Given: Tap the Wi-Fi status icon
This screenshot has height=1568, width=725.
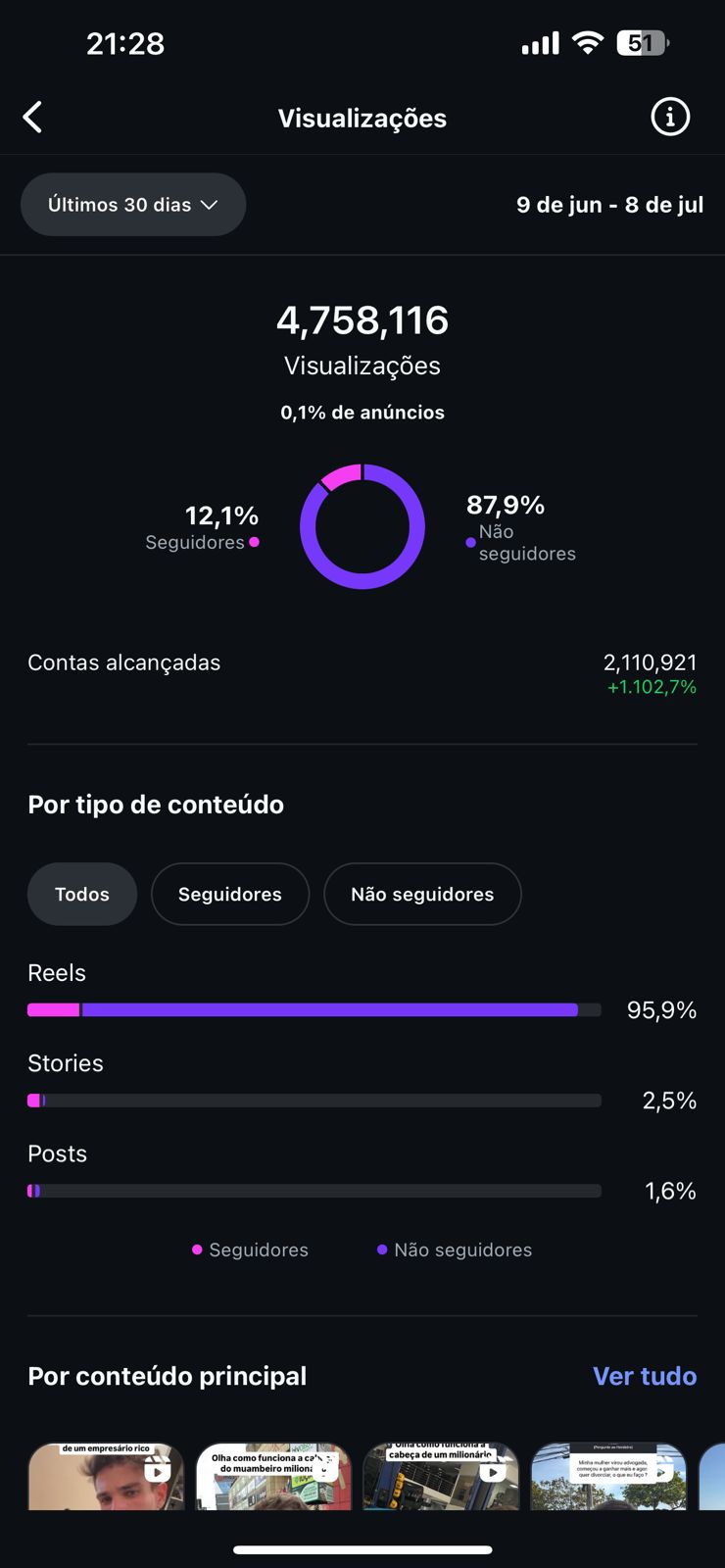Looking at the screenshot, I should tap(588, 43).
